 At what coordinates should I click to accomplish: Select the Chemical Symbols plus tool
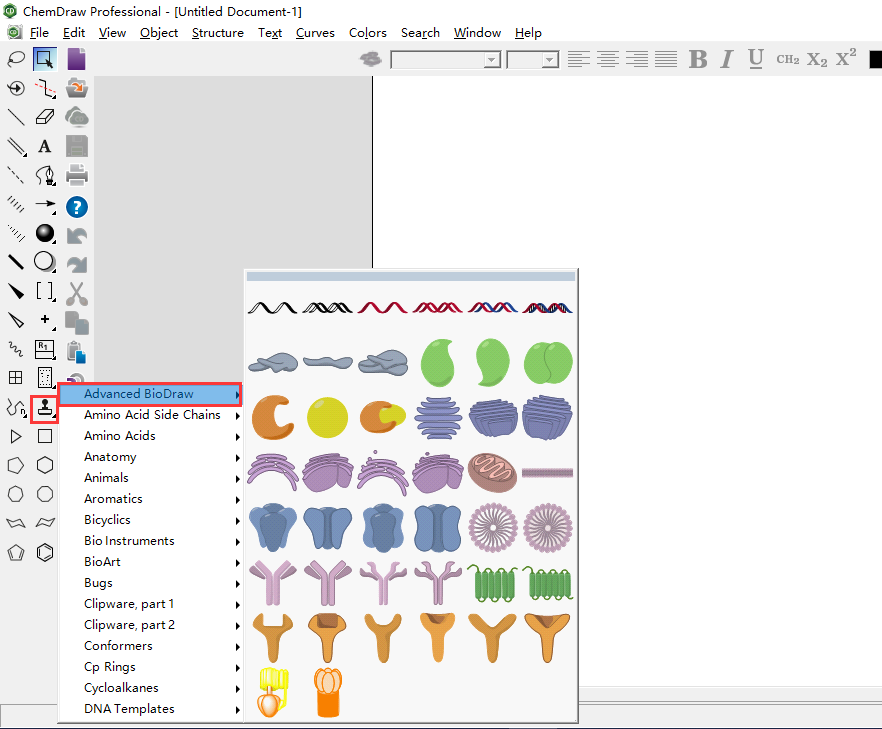[x=45, y=320]
